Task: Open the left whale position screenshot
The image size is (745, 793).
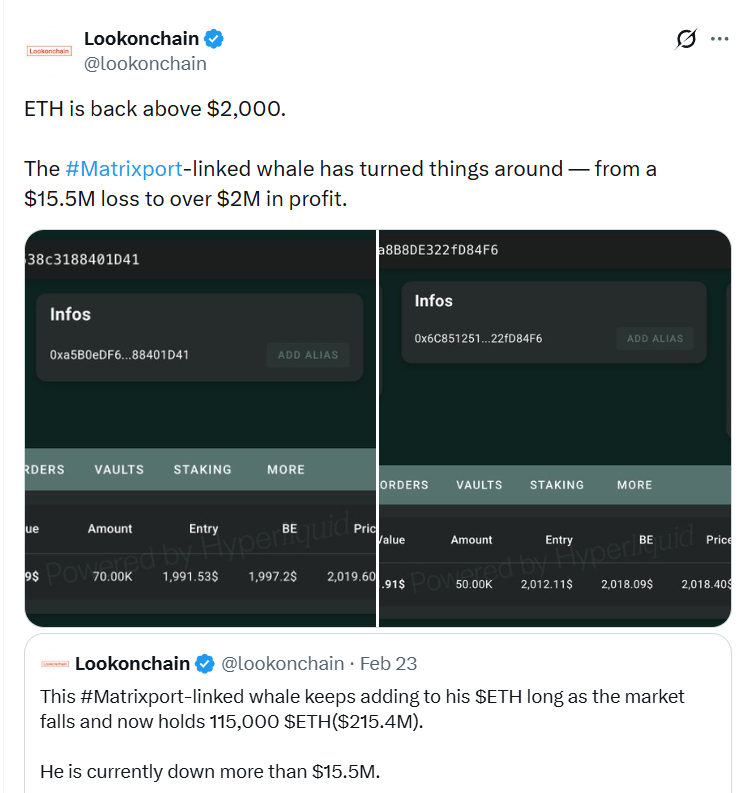Action: pos(200,428)
